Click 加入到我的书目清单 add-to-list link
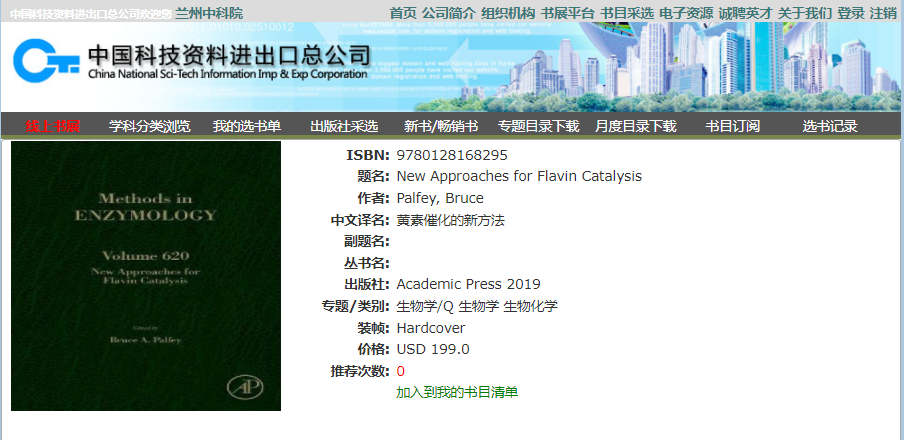The width and height of the screenshot is (904, 440). pyautogui.click(x=457, y=393)
